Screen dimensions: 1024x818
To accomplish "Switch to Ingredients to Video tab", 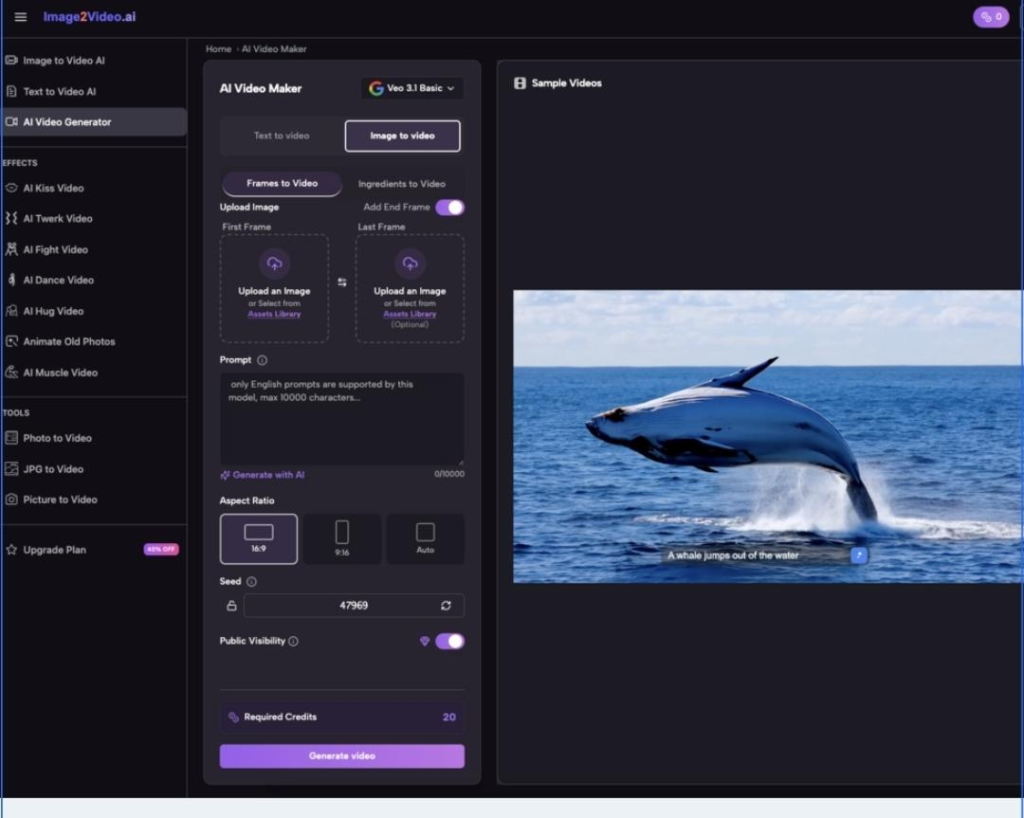I will pos(402,184).
